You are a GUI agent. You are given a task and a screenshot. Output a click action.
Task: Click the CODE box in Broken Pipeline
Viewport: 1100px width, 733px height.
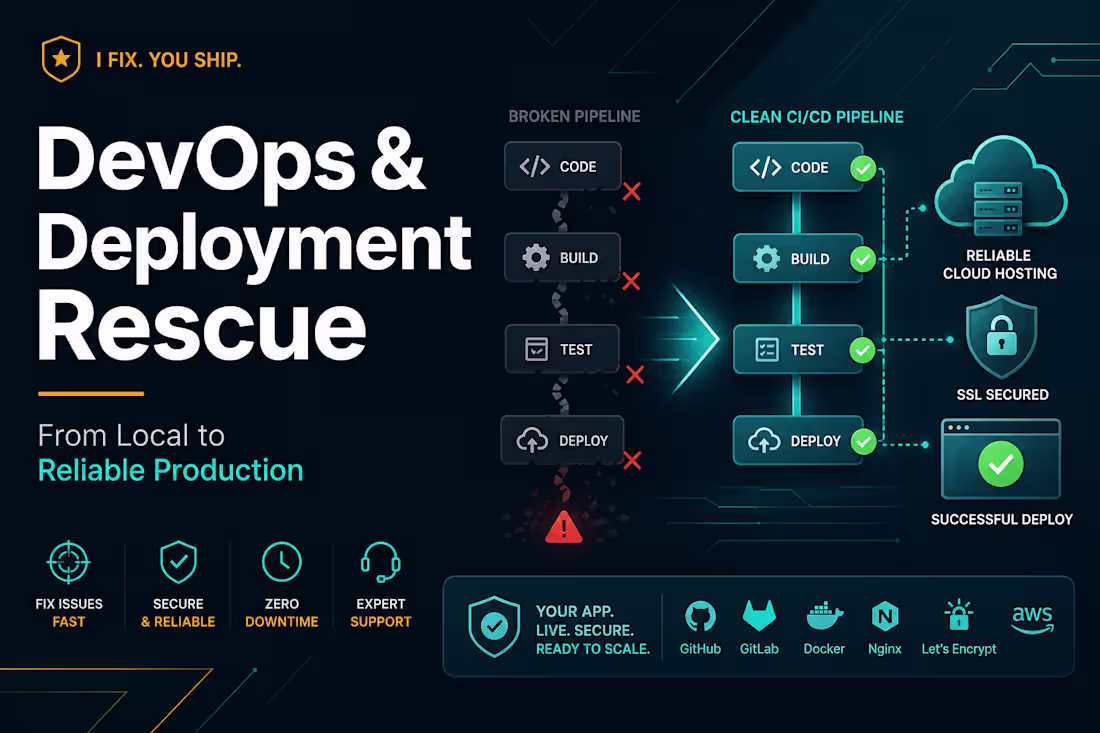tap(563, 166)
